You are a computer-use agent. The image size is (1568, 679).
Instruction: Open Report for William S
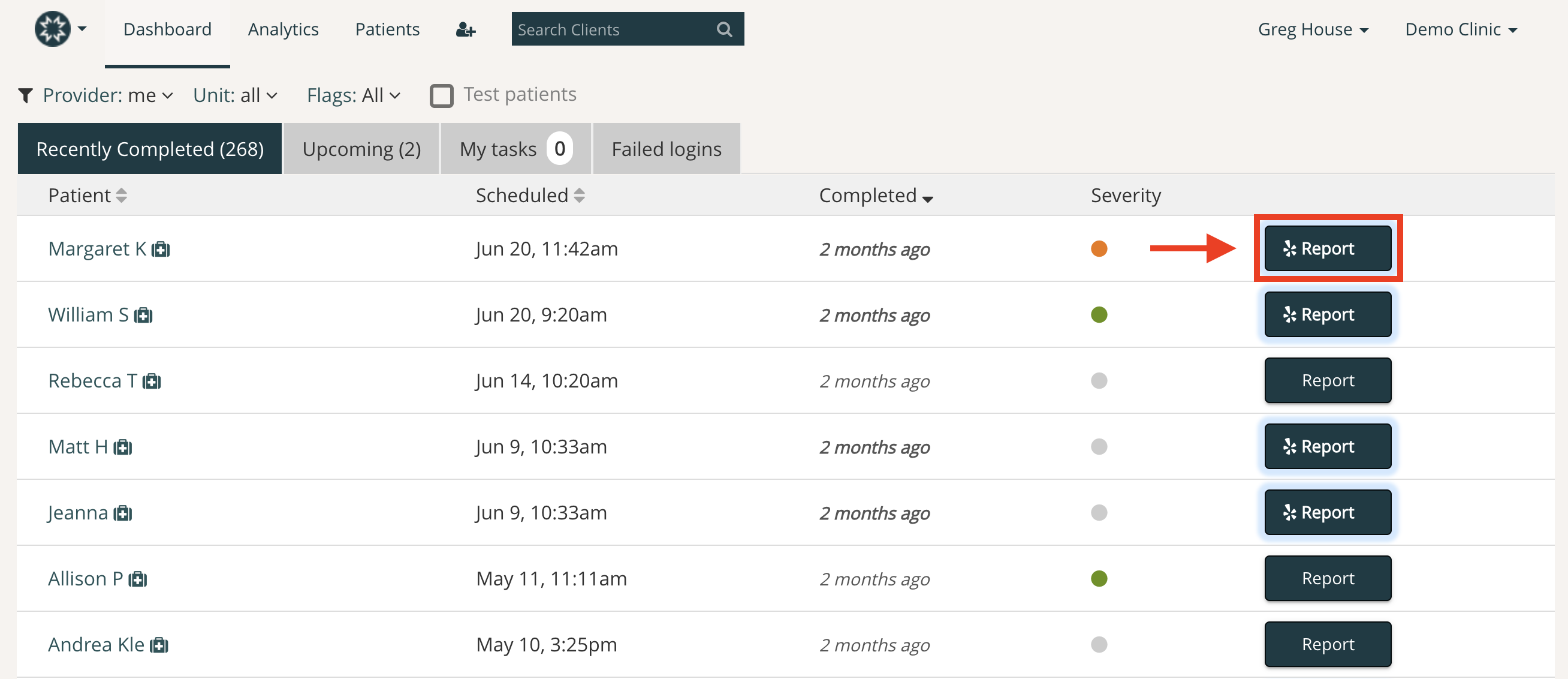click(x=1328, y=314)
